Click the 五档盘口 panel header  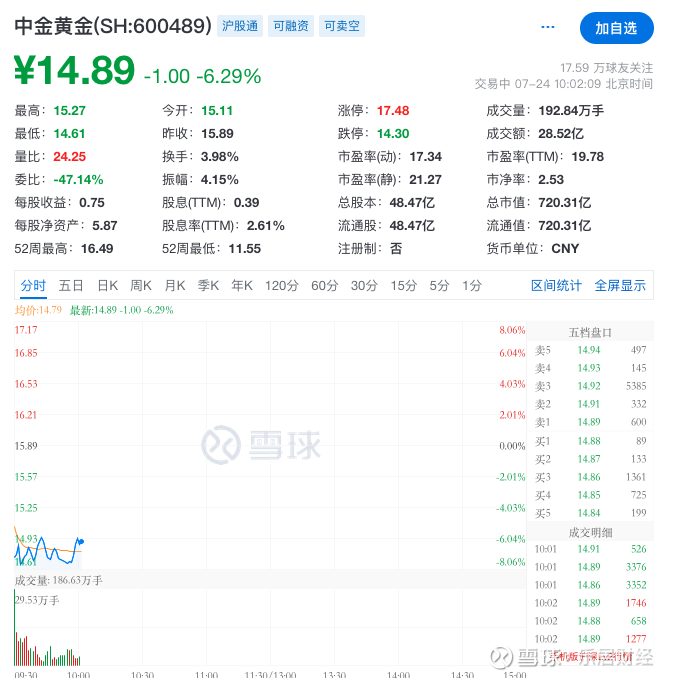coord(590,332)
